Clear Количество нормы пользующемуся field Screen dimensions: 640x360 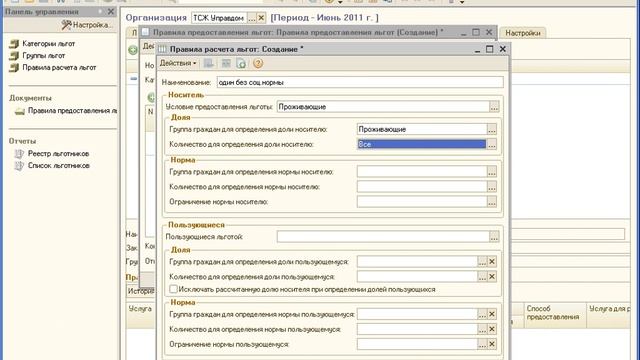pyautogui.click(x=492, y=329)
